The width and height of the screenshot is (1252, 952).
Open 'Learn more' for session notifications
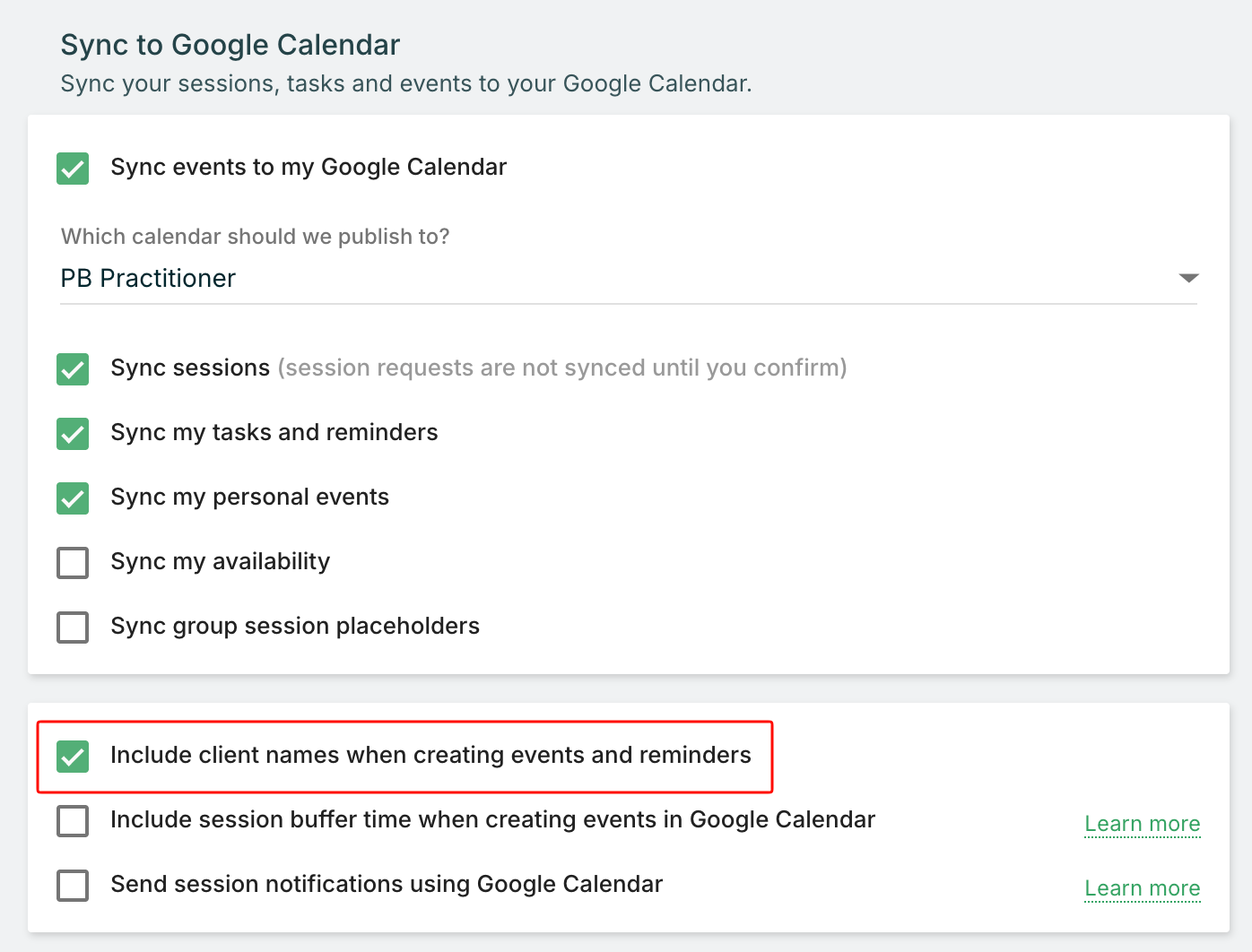click(x=1142, y=888)
